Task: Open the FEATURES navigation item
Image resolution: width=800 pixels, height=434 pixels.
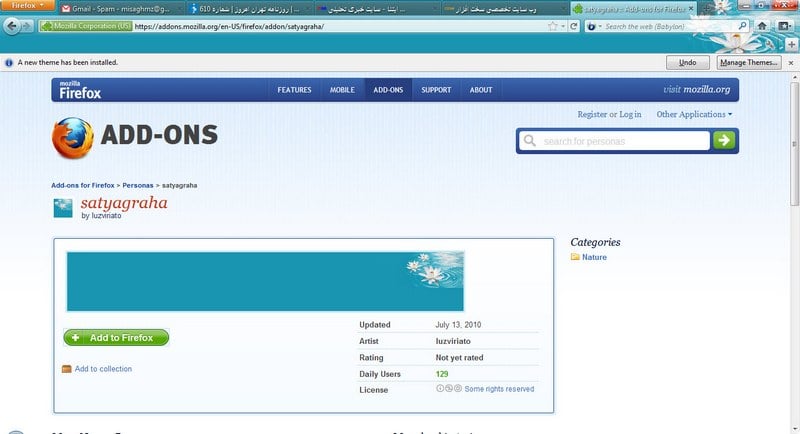Action: 294,90
